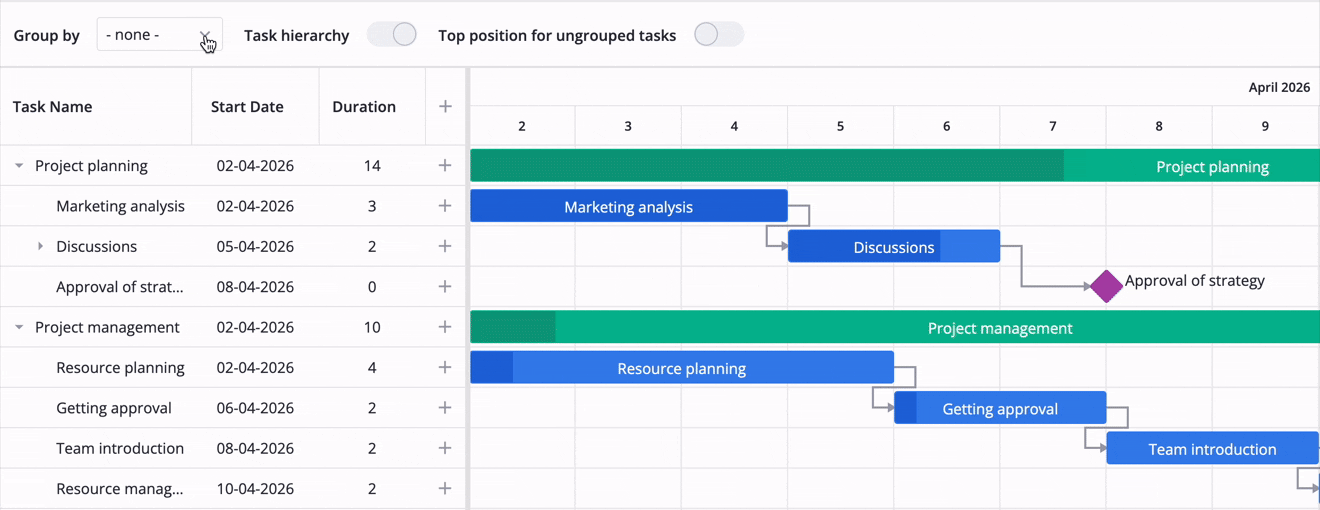The image size is (1320, 510).
Task: Select the Team introduction task bar
Action: [x=1212, y=448]
